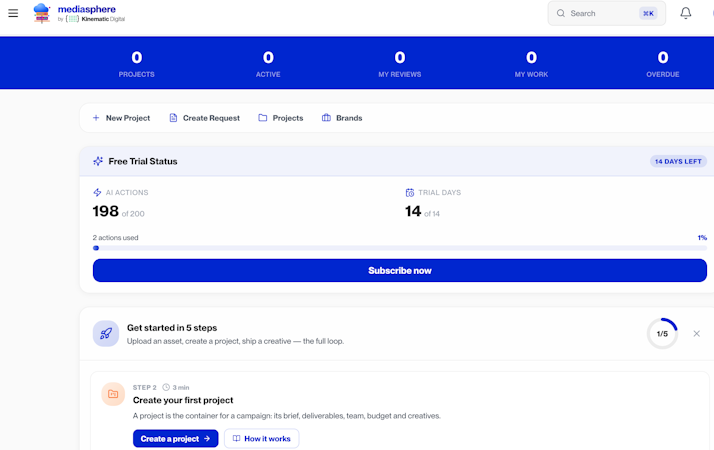Click the Create a project button

(x=175, y=439)
